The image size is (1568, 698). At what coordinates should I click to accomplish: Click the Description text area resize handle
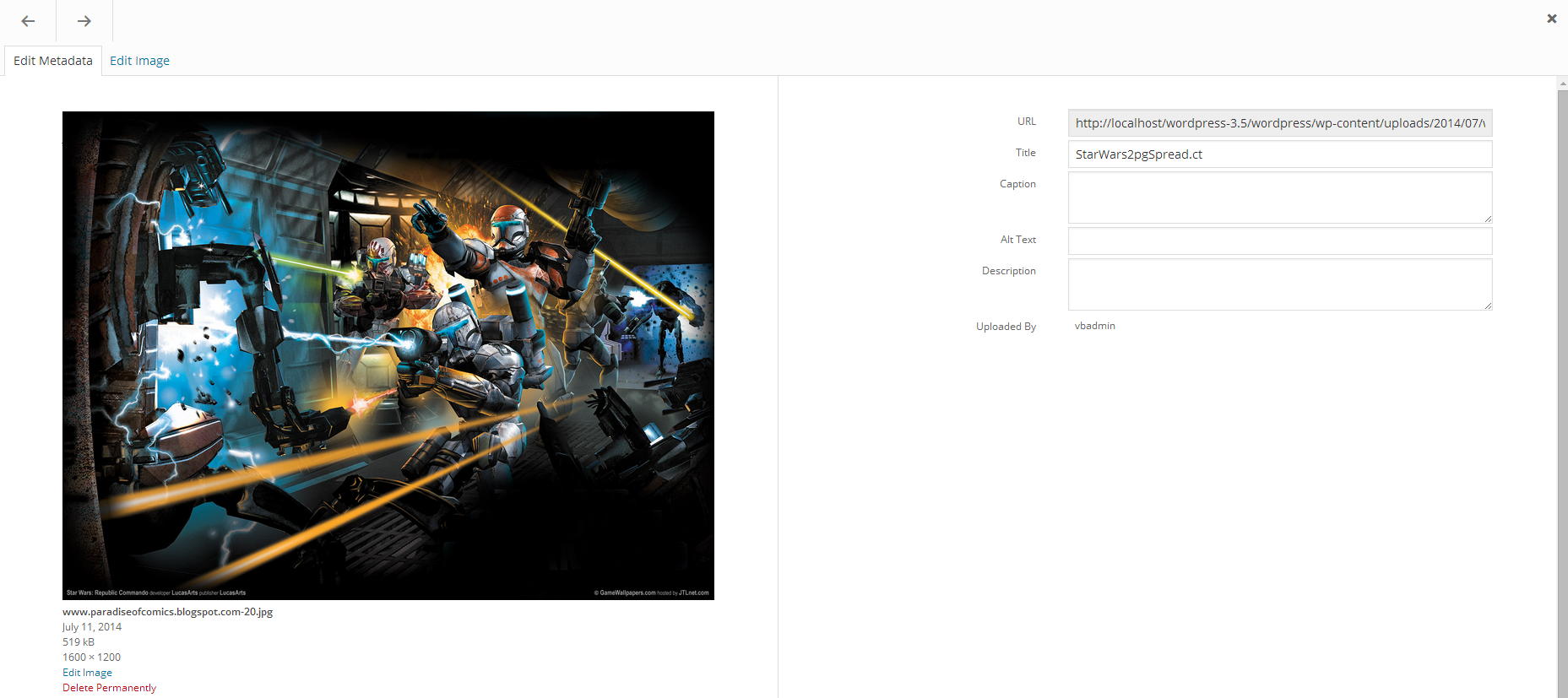(x=1487, y=306)
